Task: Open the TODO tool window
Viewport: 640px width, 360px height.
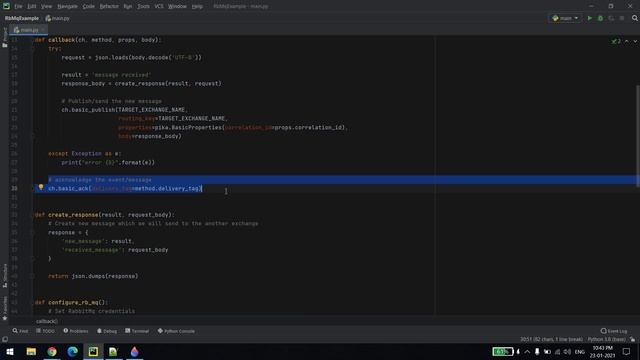Action: (x=45, y=331)
